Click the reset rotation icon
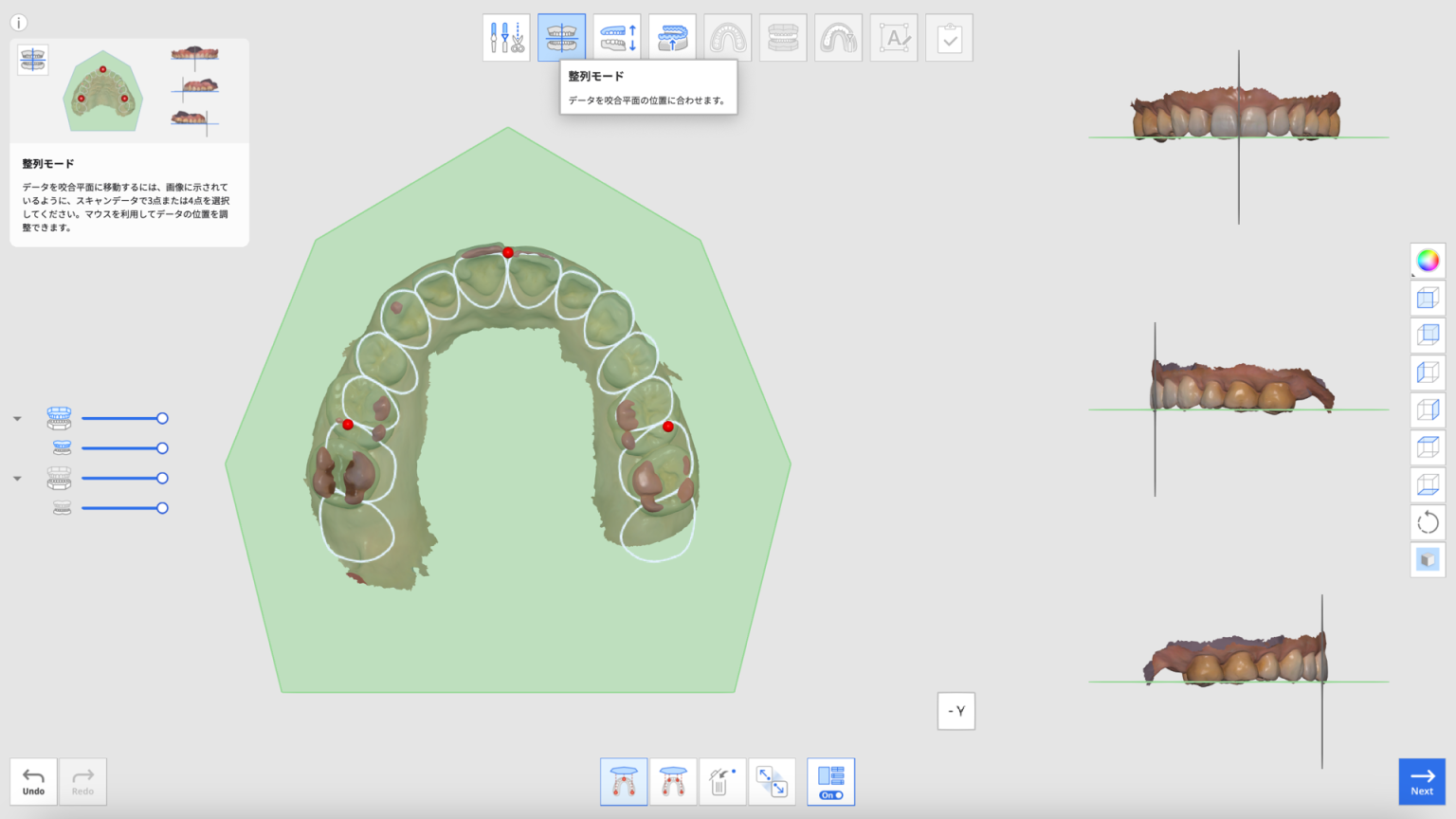The width and height of the screenshot is (1456, 819). 1428,522
